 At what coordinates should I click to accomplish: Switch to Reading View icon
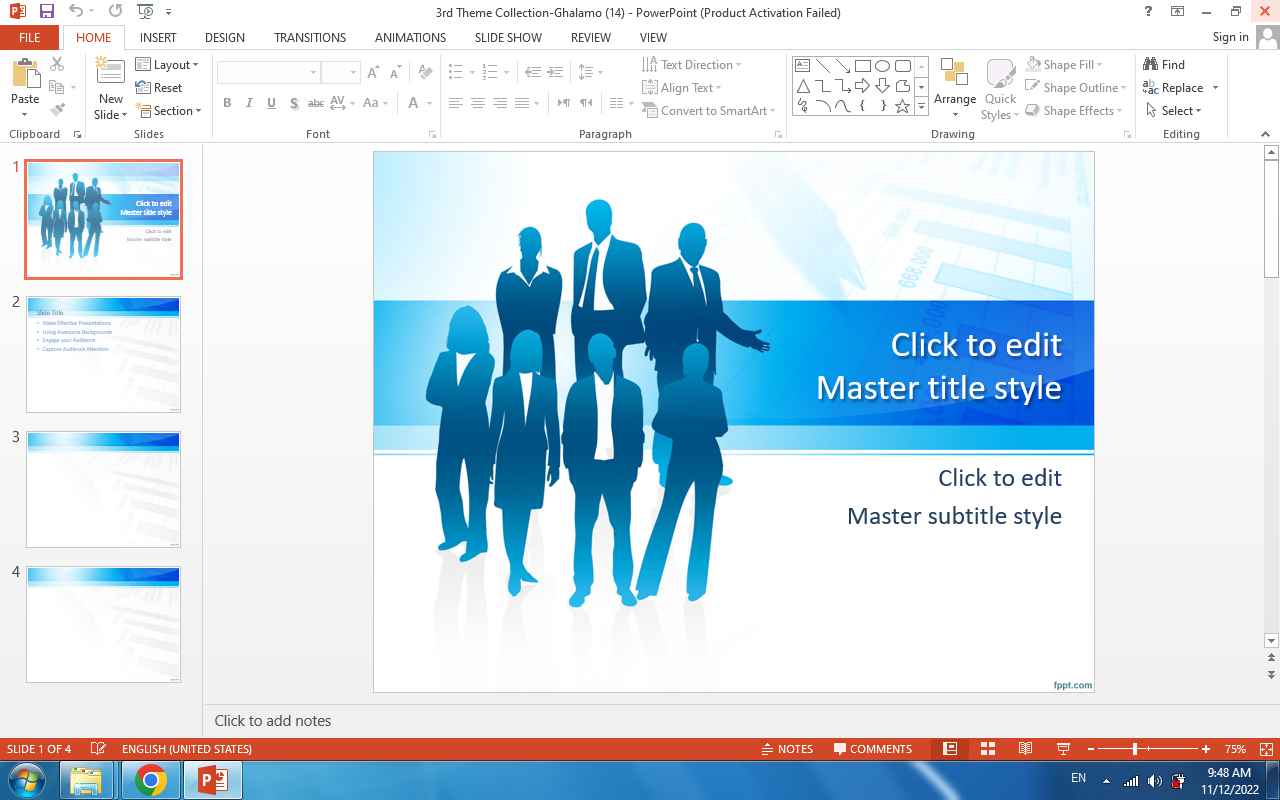tap(1025, 749)
